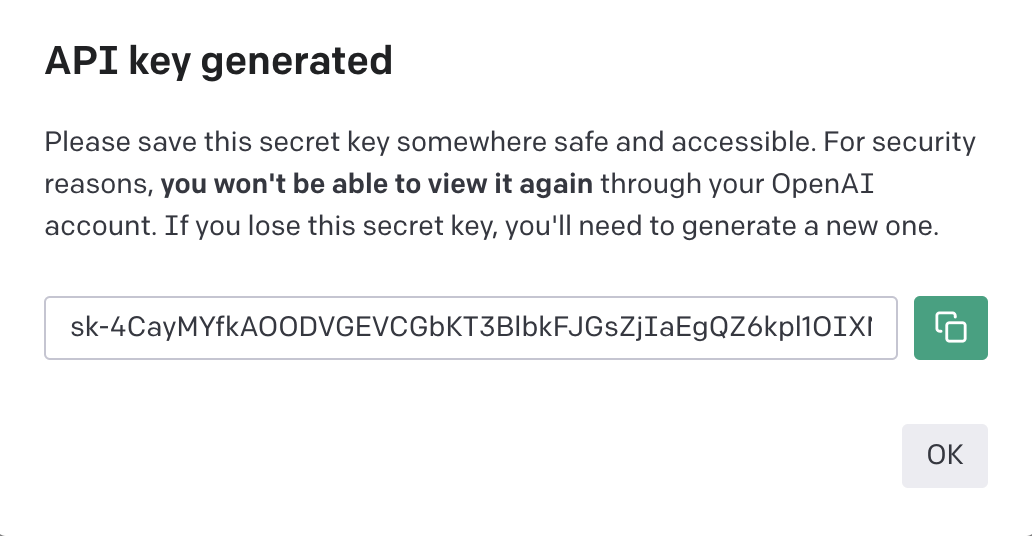1032x536 pixels.
Task: Copy the secret key using the green copy icon
Action: [950, 327]
